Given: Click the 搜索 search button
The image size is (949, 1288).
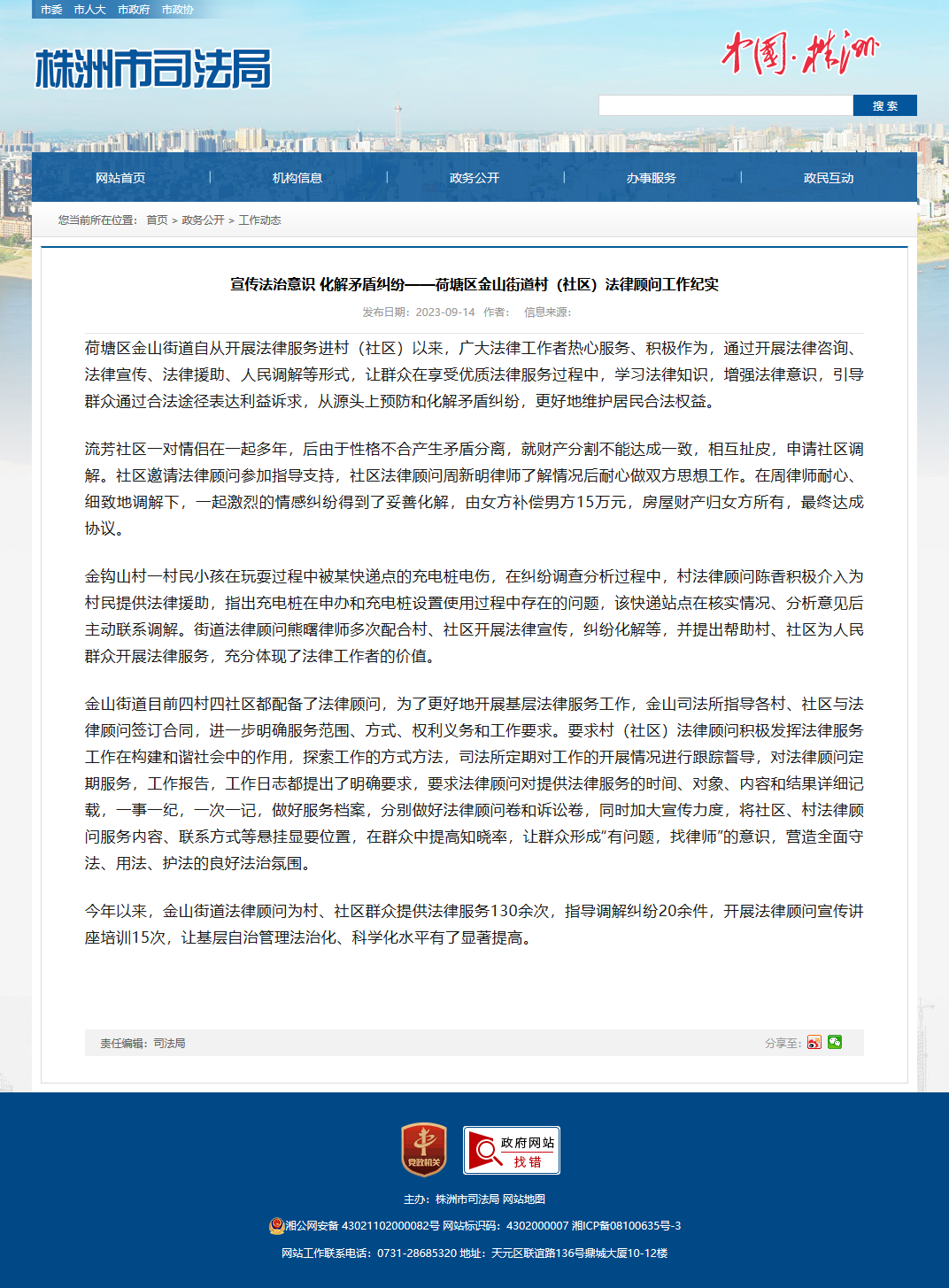Looking at the screenshot, I should point(885,105).
